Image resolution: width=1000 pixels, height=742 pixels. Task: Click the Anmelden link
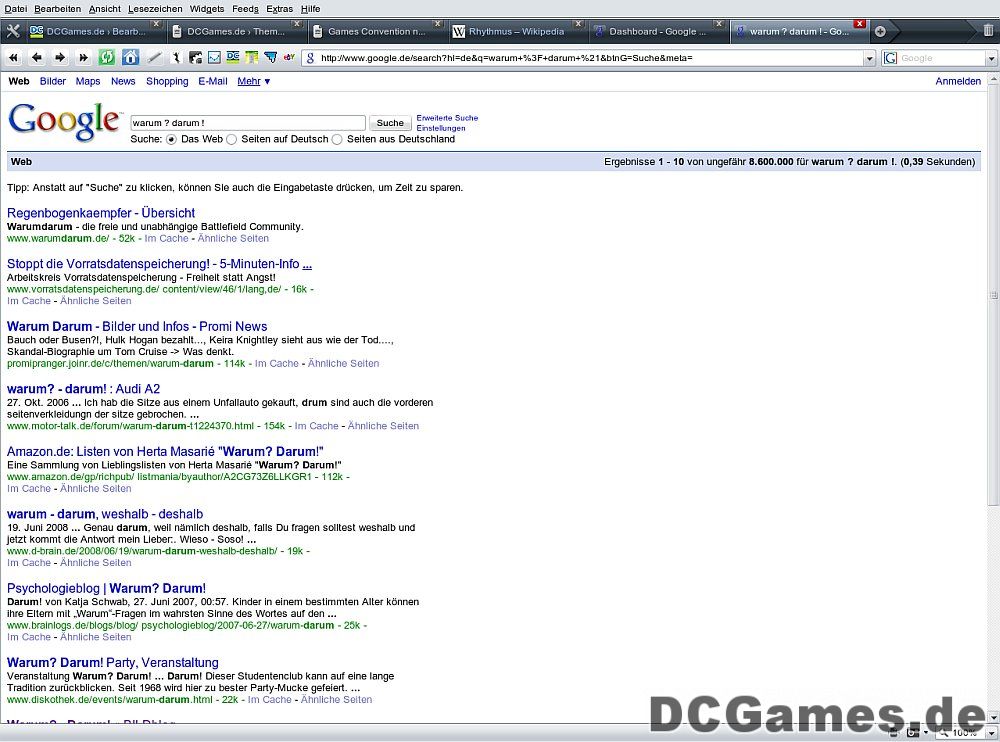pos(958,81)
